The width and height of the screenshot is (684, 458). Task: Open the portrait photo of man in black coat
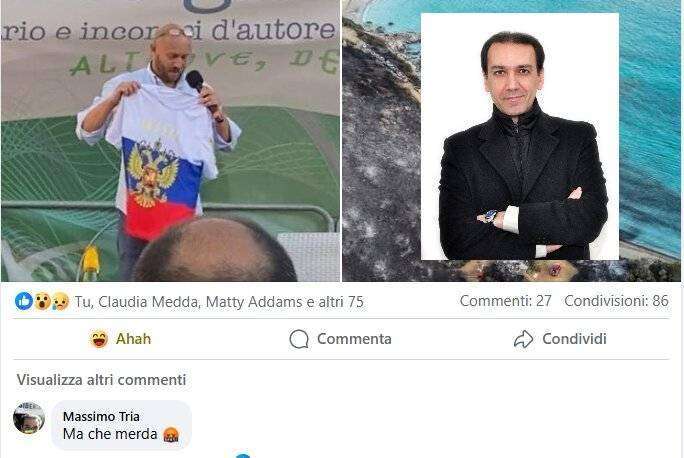coord(520,137)
